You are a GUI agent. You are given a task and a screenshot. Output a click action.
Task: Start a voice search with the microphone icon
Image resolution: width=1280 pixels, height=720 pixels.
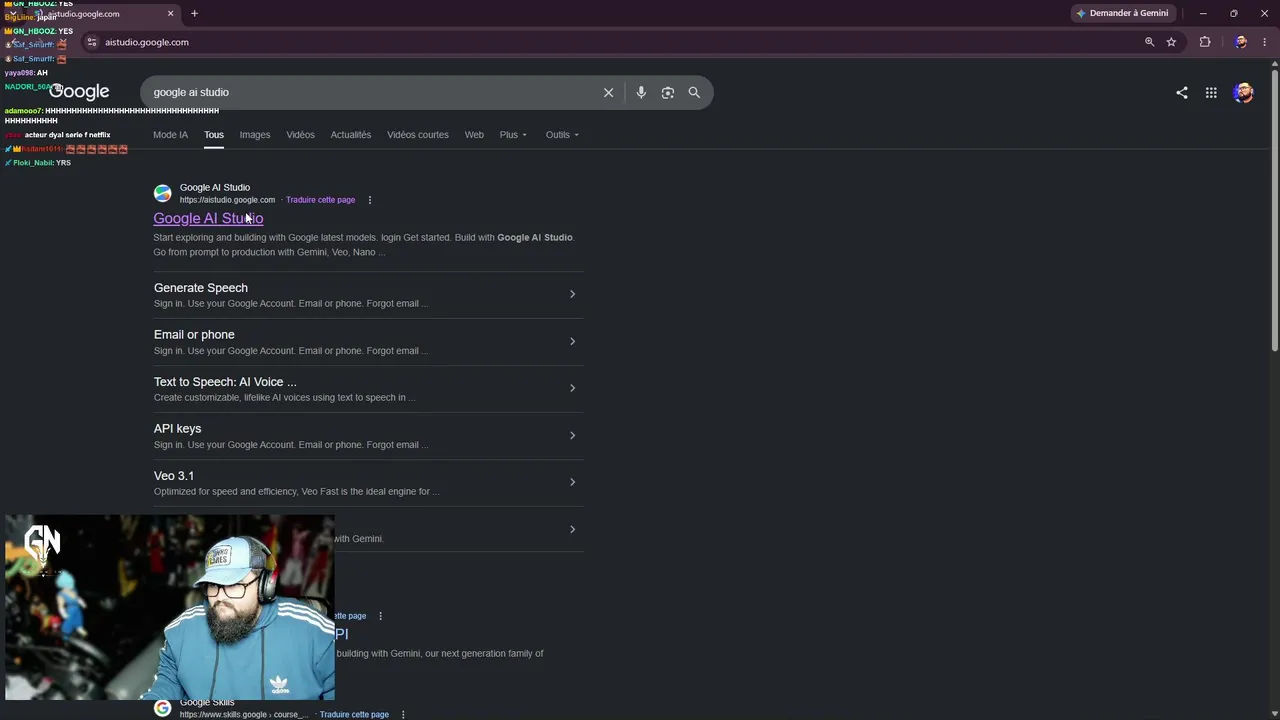click(x=641, y=92)
